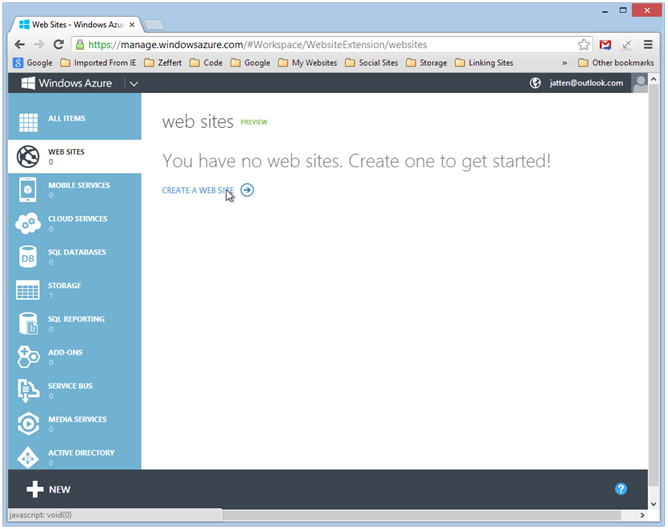Screen dimensions: 668x529
Task: Click the NEW button in bottom bar
Action: (48, 489)
